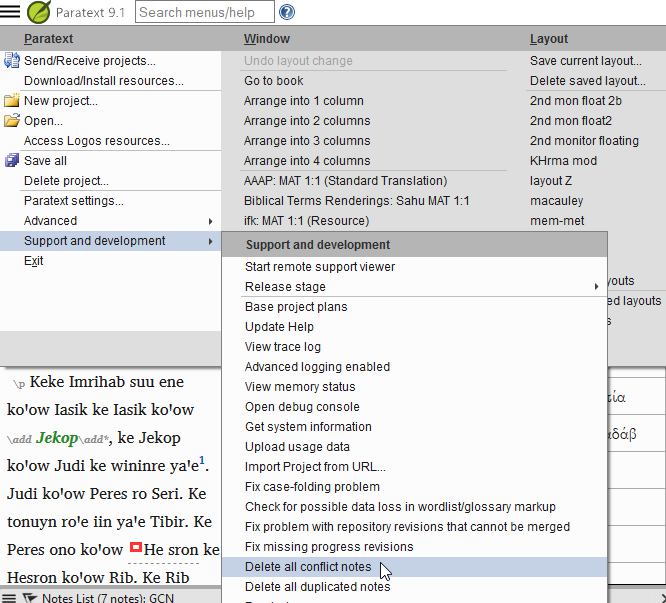Click footnote marker 1 after ya'e
The width and height of the screenshot is (666, 603).
(202, 460)
